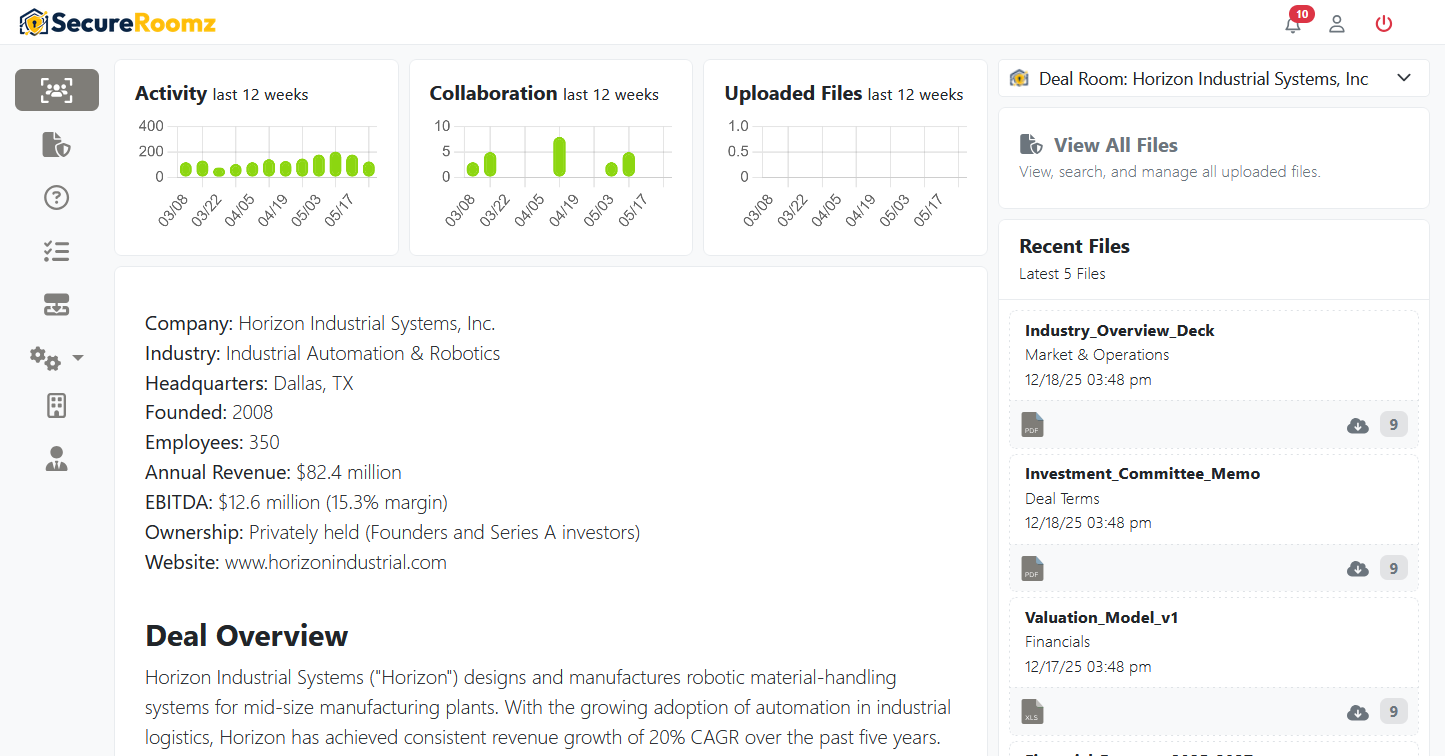Open the question mark Q&A sidebar icon
This screenshot has width=1445, height=756.
(56, 197)
